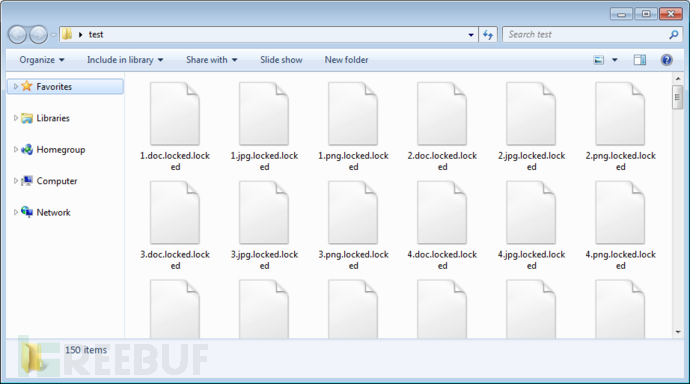Image resolution: width=690 pixels, height=384 pixels.
Task: Select Libraries in navigation pane
Action: [53, 118]
